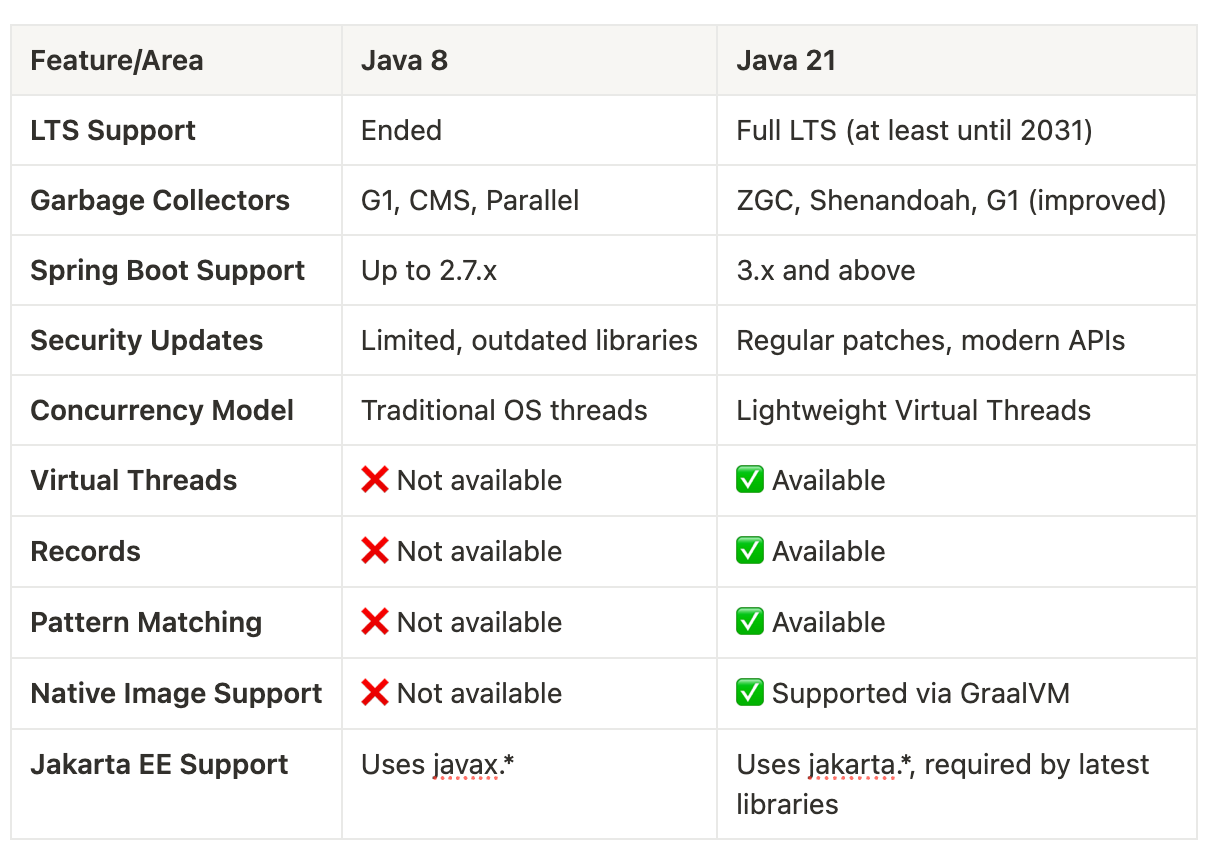Click the Lightweight Virtual Threads cell

[x=913, y=410]
